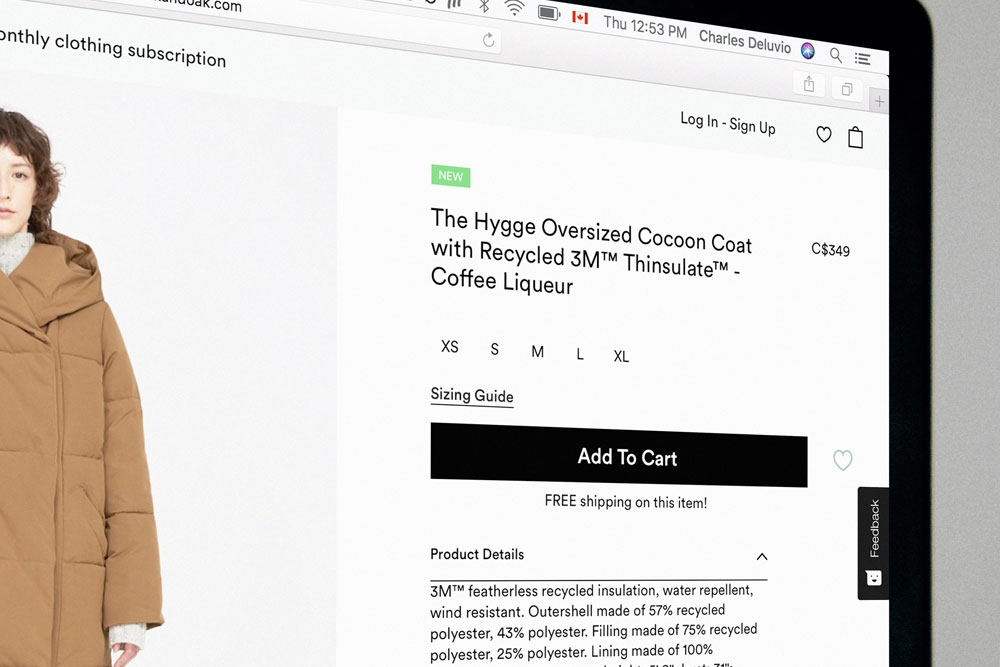1000x667 pixels.
Task: Select size XS
Action: pos(450,346)
